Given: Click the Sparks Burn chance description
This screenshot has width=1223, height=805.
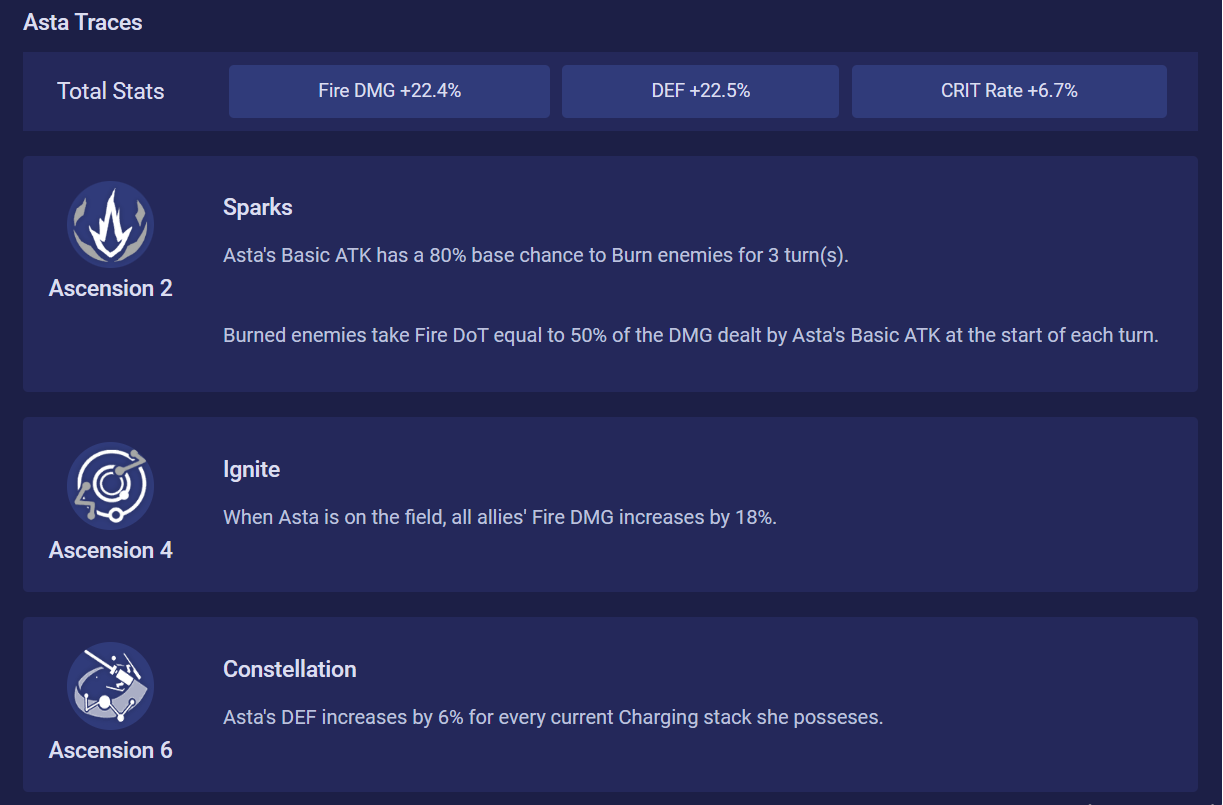Looking at the screenshot, I should pyautogui.click(x=536, y=256).
